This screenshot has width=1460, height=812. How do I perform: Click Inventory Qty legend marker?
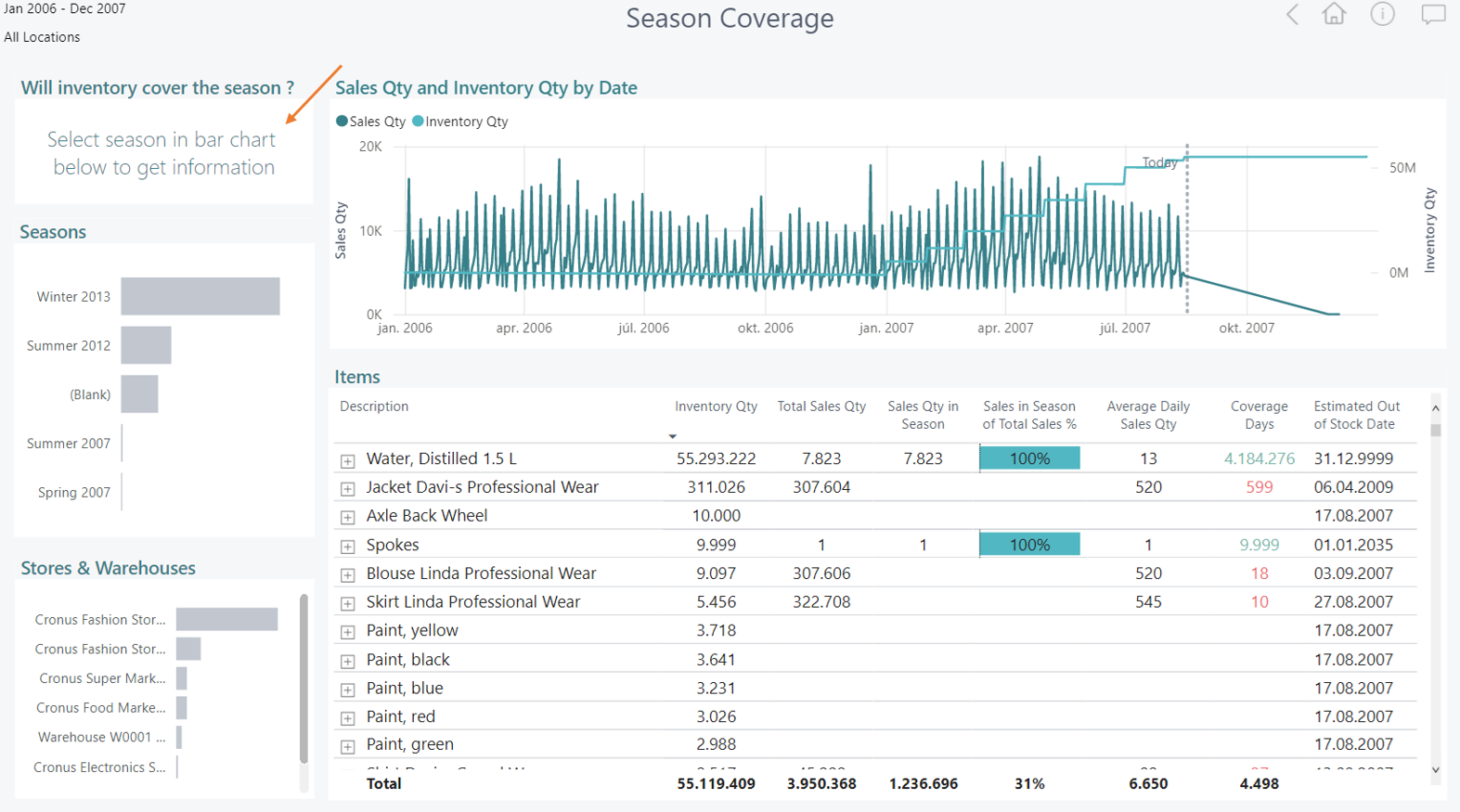418,122
